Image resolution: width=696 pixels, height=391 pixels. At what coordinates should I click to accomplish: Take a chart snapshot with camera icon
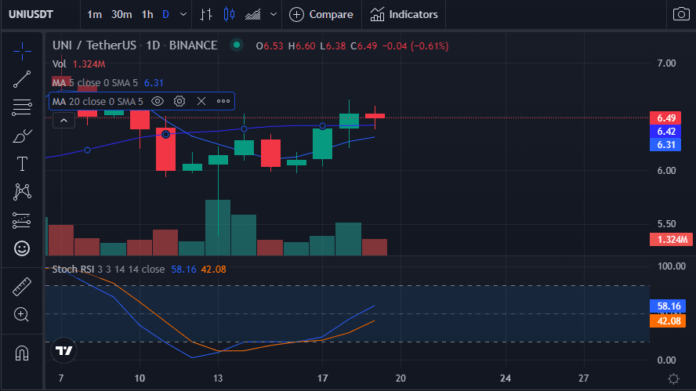tap(681, 14)
